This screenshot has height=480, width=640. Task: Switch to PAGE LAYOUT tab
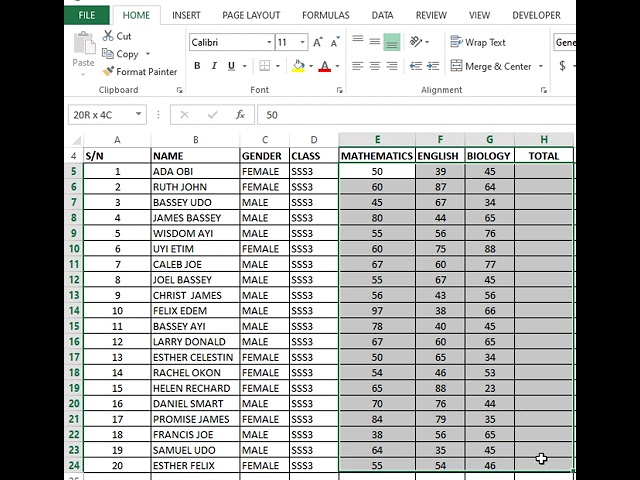[x=251, y=16]
